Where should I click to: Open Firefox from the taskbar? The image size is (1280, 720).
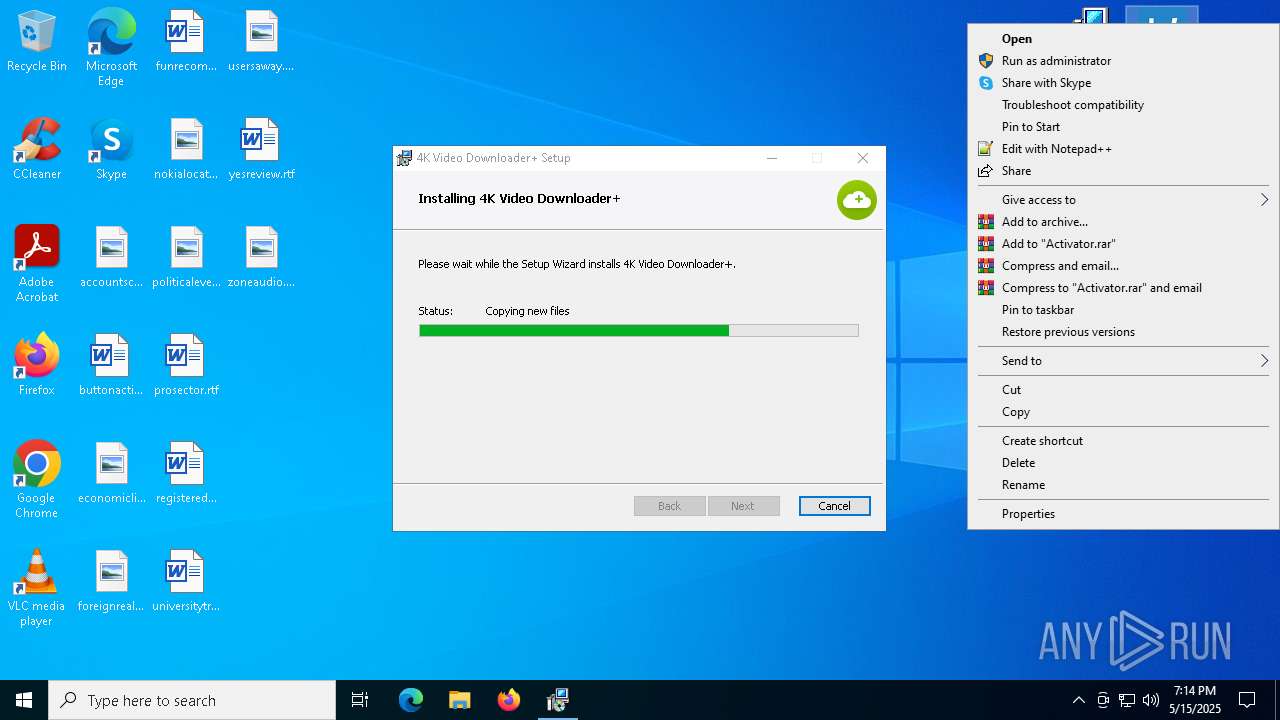[x=509, y=700]
